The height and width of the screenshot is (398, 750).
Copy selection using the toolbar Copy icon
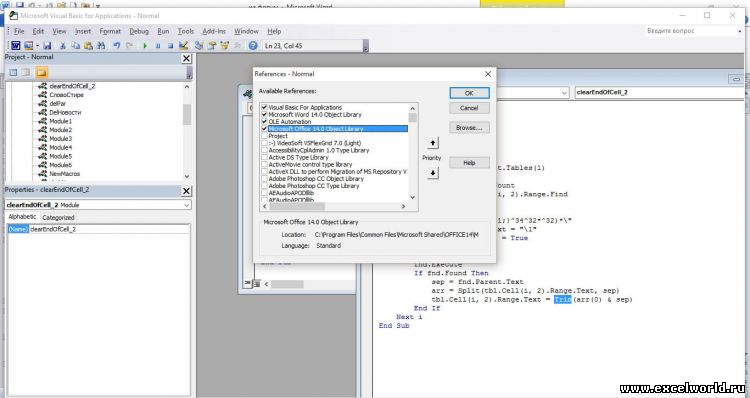75,46
